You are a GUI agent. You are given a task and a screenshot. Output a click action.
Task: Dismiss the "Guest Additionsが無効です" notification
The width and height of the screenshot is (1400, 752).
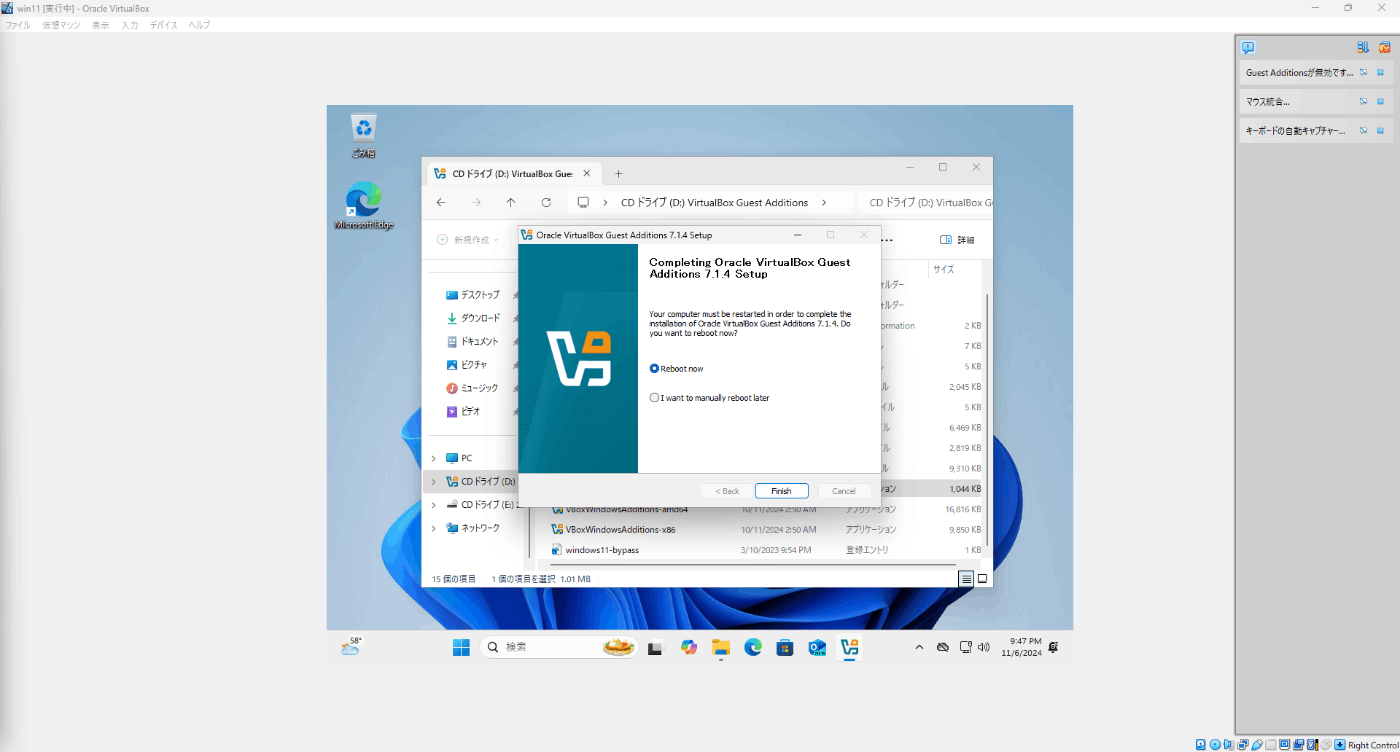pos(1380,73)
